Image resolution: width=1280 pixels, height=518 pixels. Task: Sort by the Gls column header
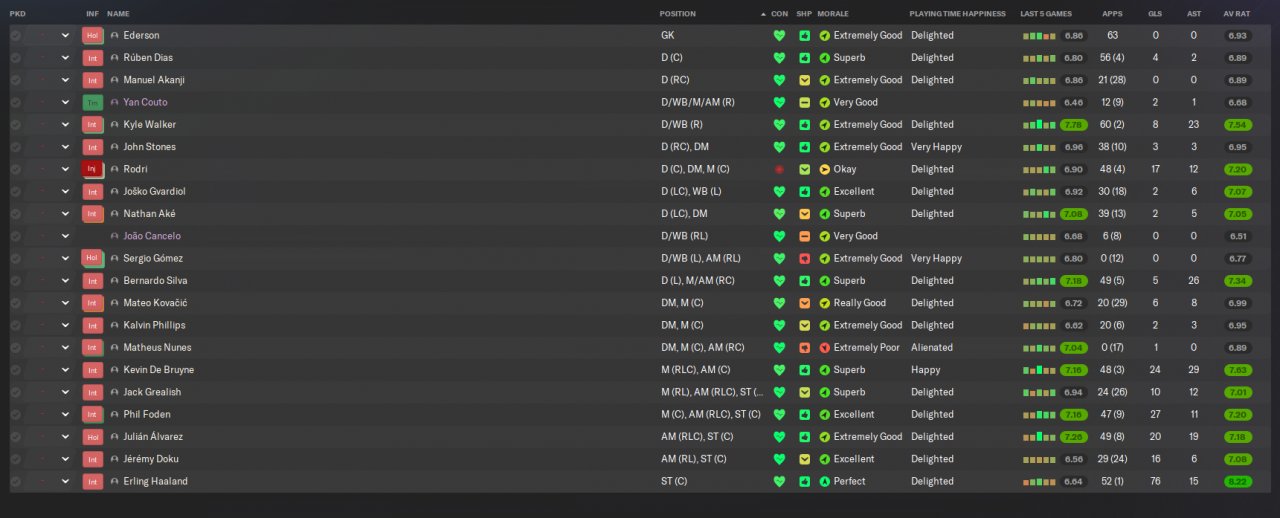click(1155, 14)
